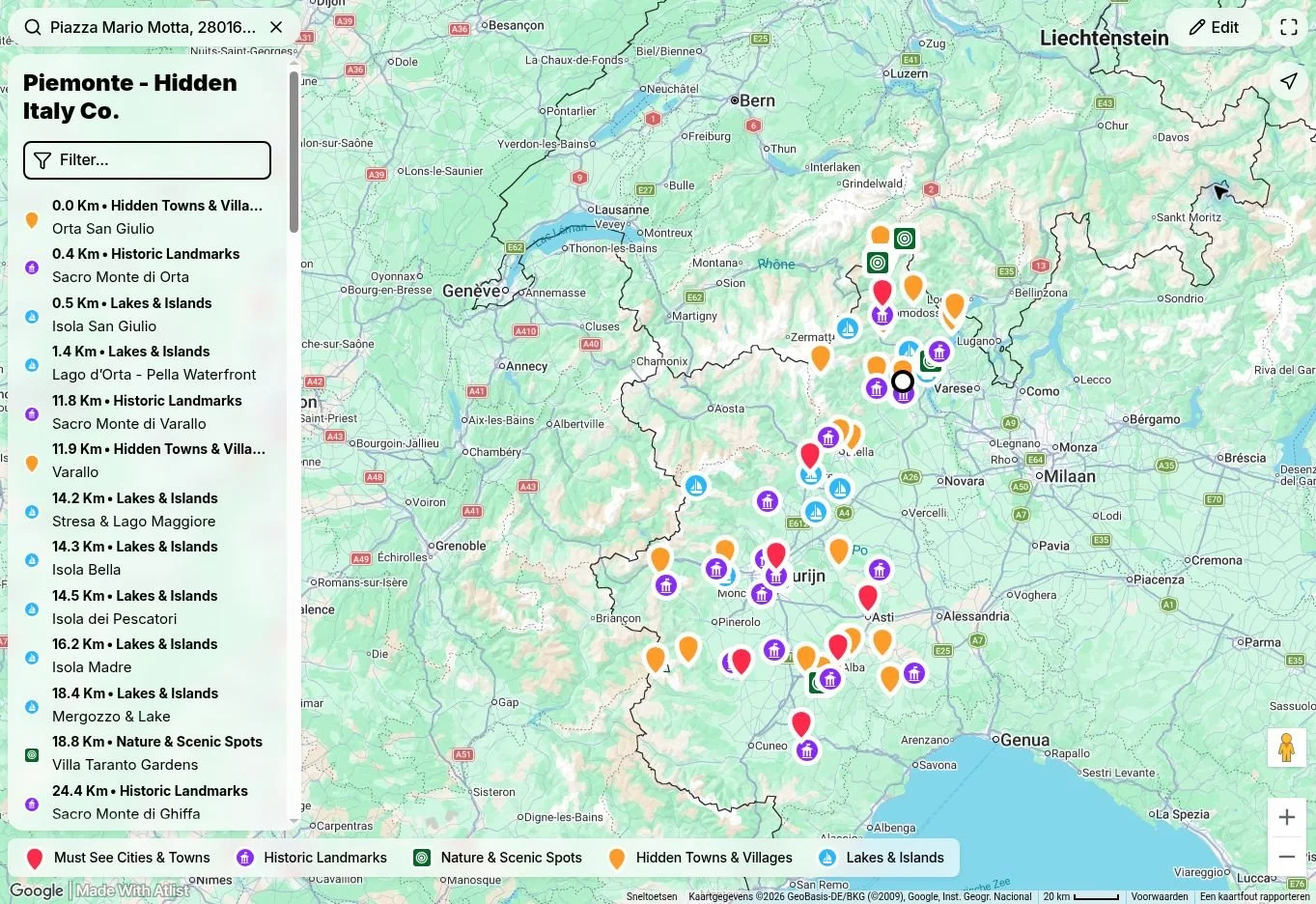The width and height of the screenshot is (1316, 904).
Task: Open the Google logo link
Action: 37,890
